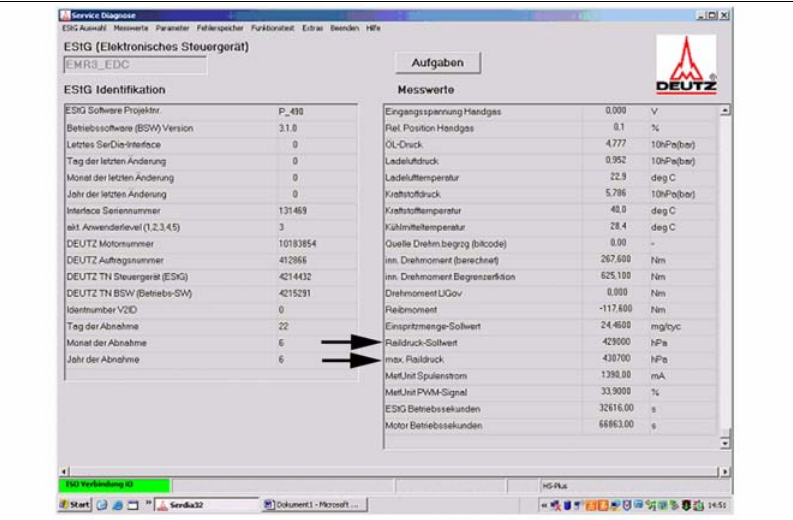Screen dimensions: 793x520
Task: Click the Aufgaben button
Action: (x=437, y=63)
